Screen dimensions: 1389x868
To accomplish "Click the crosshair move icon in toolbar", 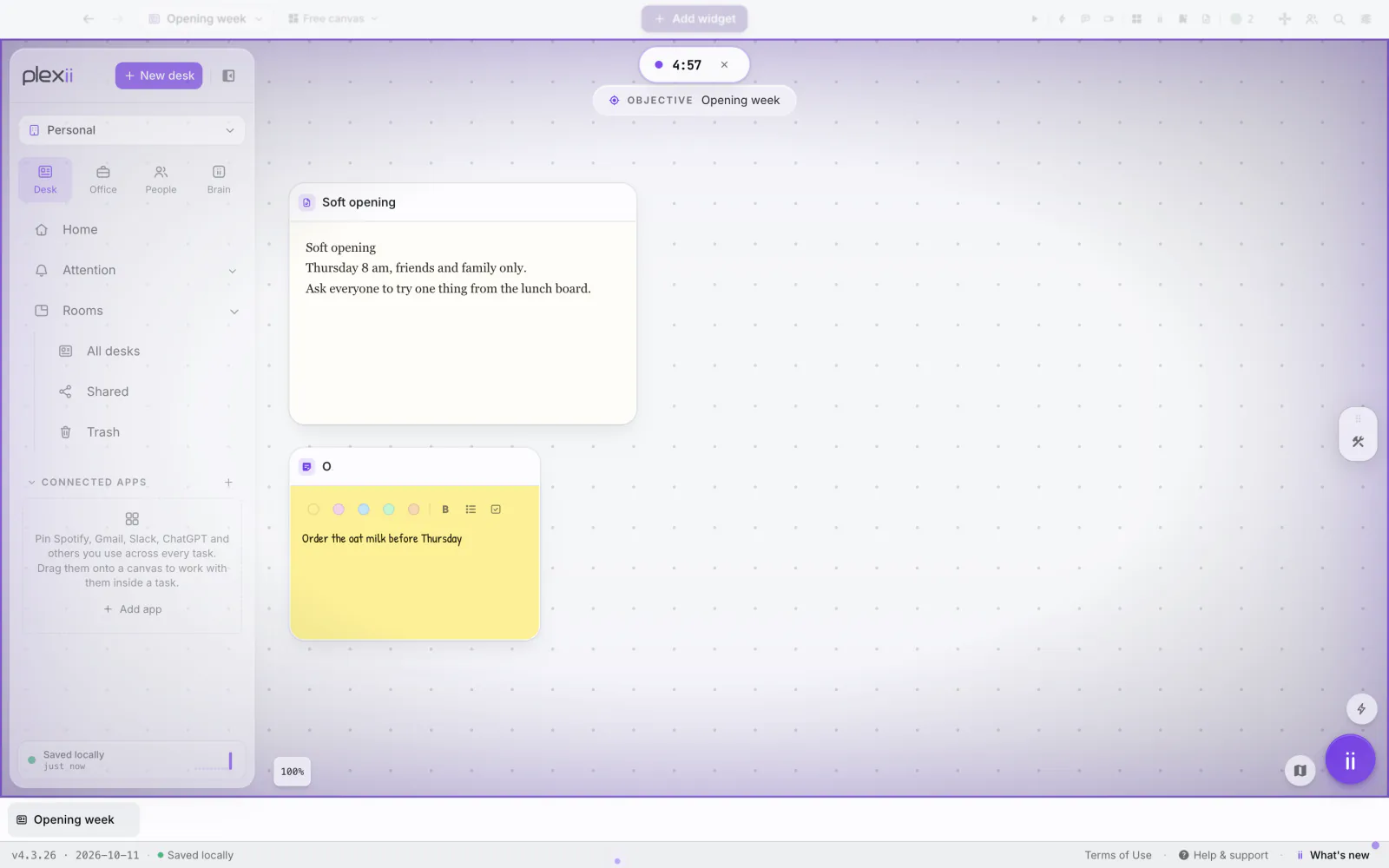I will click(1284, 18).
